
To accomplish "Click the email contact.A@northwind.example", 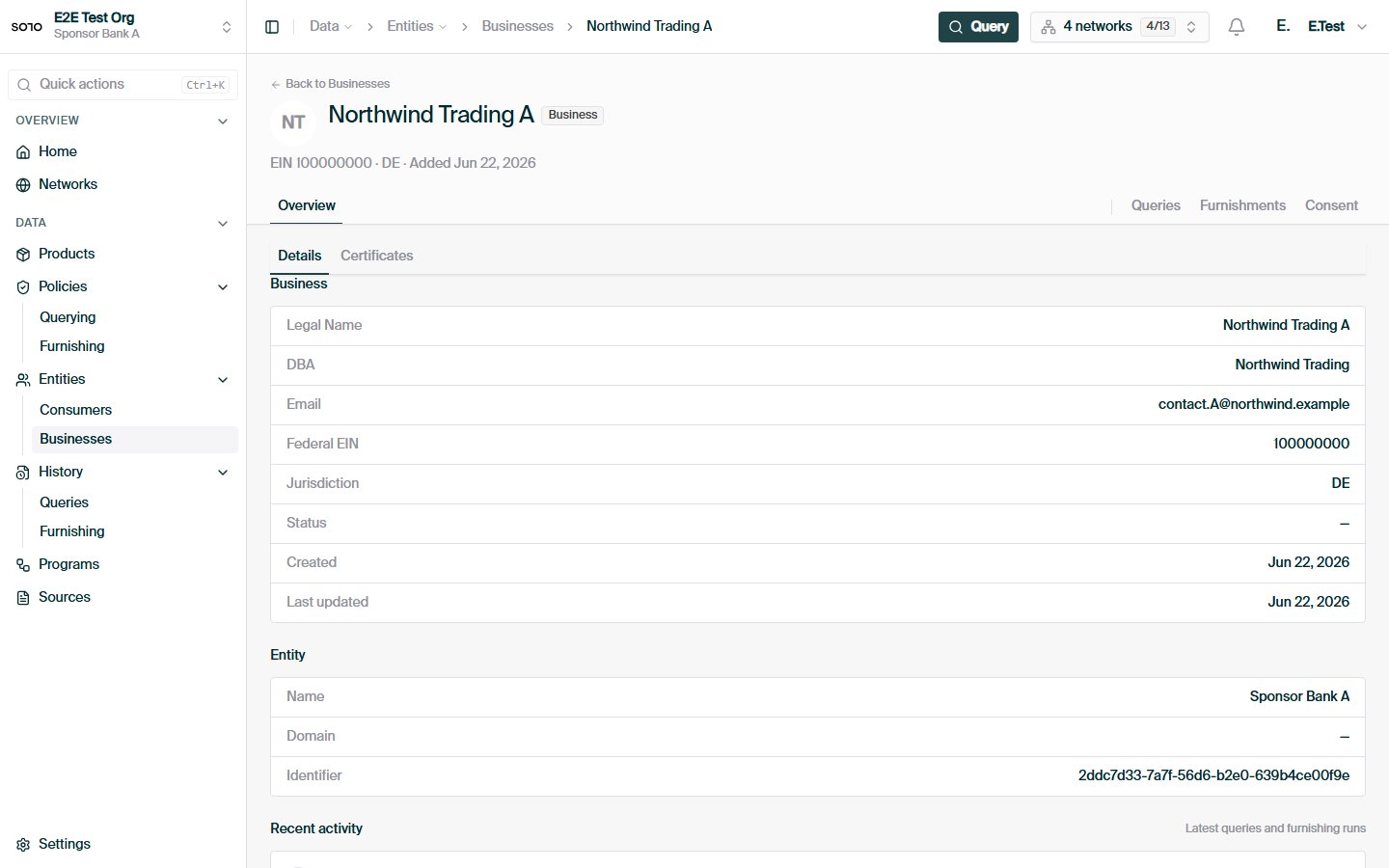I will [1254, 404].
